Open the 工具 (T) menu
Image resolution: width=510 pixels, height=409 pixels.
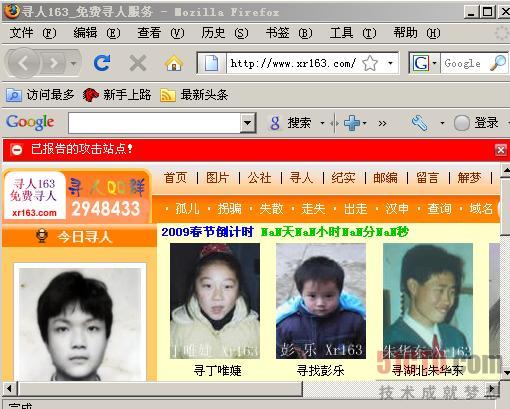pos(353,33)
